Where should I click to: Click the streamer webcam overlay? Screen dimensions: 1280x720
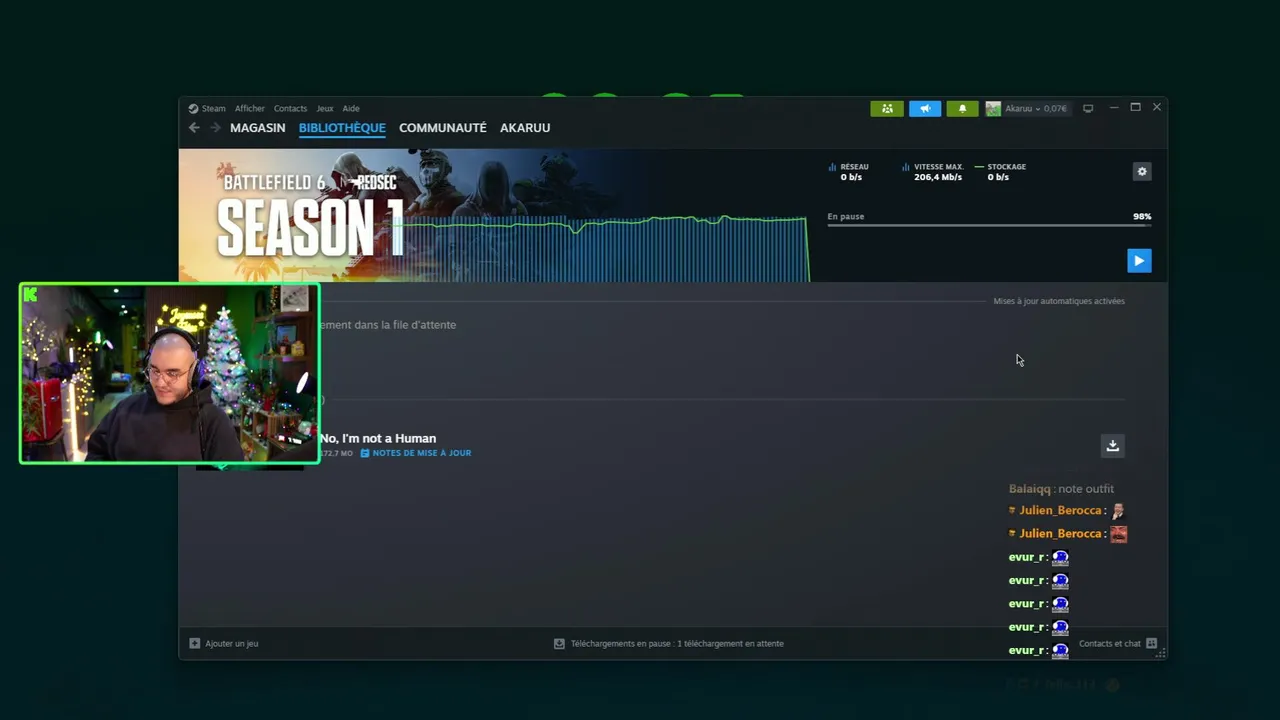pos(169,373)
